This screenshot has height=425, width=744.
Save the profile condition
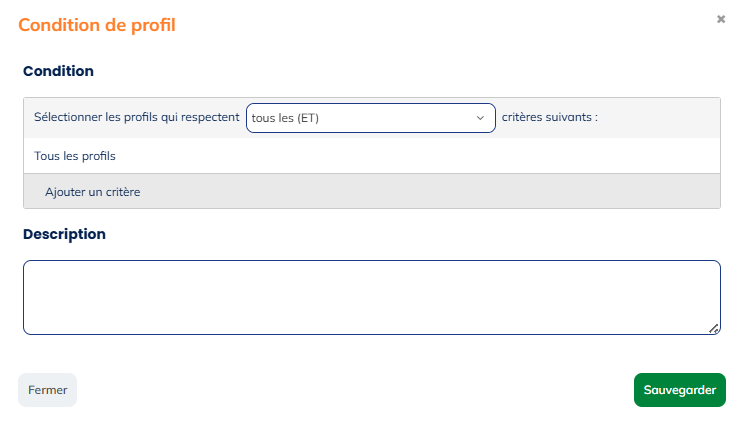679,390
